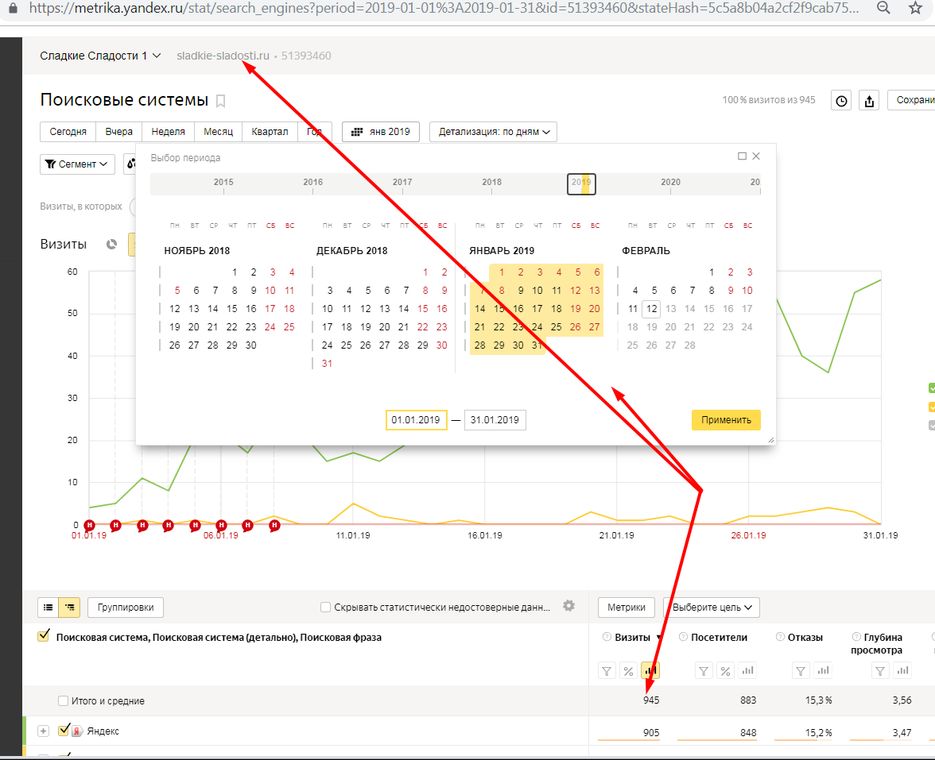Close the Выбор периода popup
This screenshot has height=760, width=935.
[756, 156]
